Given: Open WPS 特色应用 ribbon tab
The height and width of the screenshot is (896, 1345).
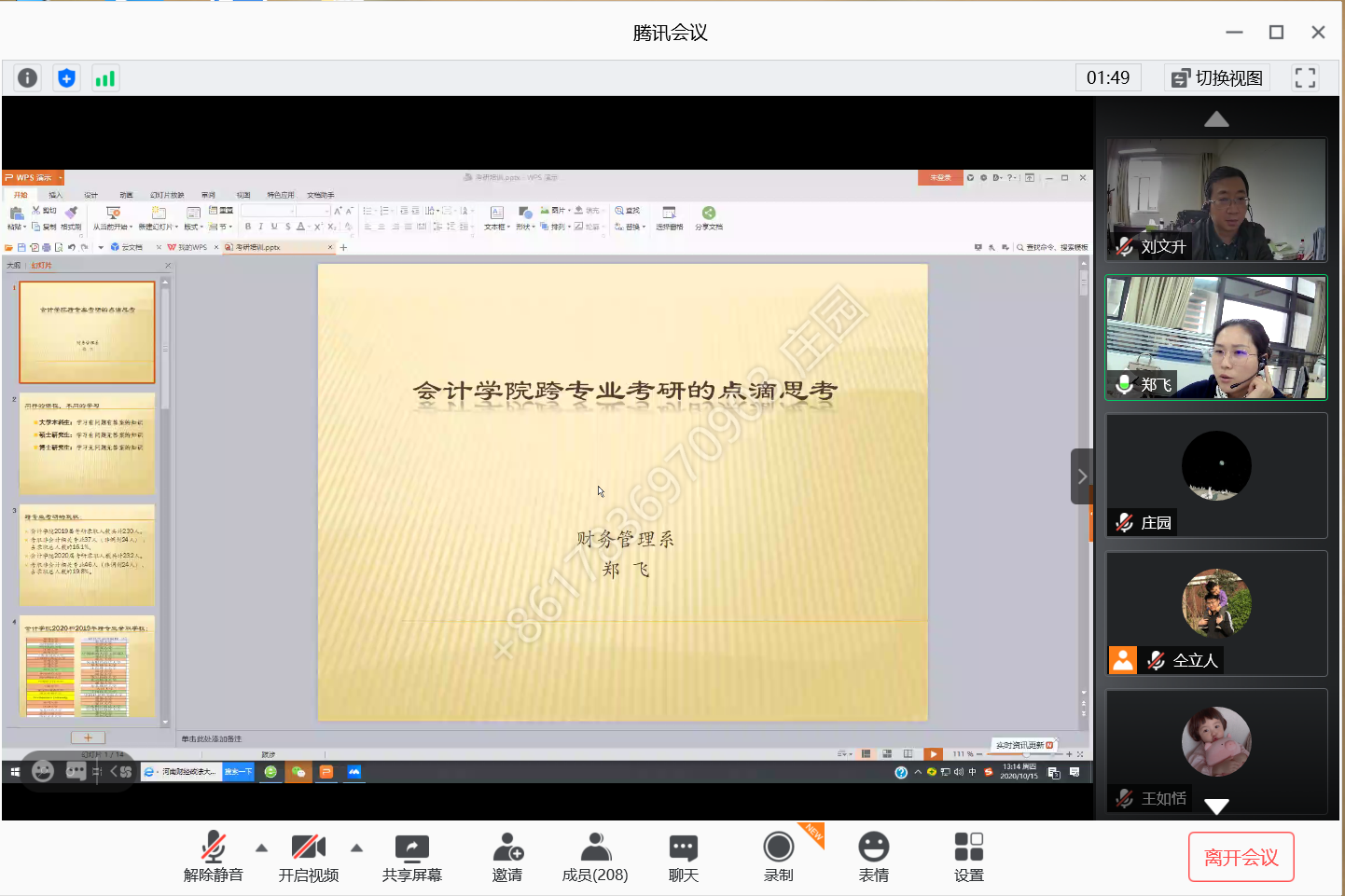Looking at the screenshot, I should coord(281,195).
